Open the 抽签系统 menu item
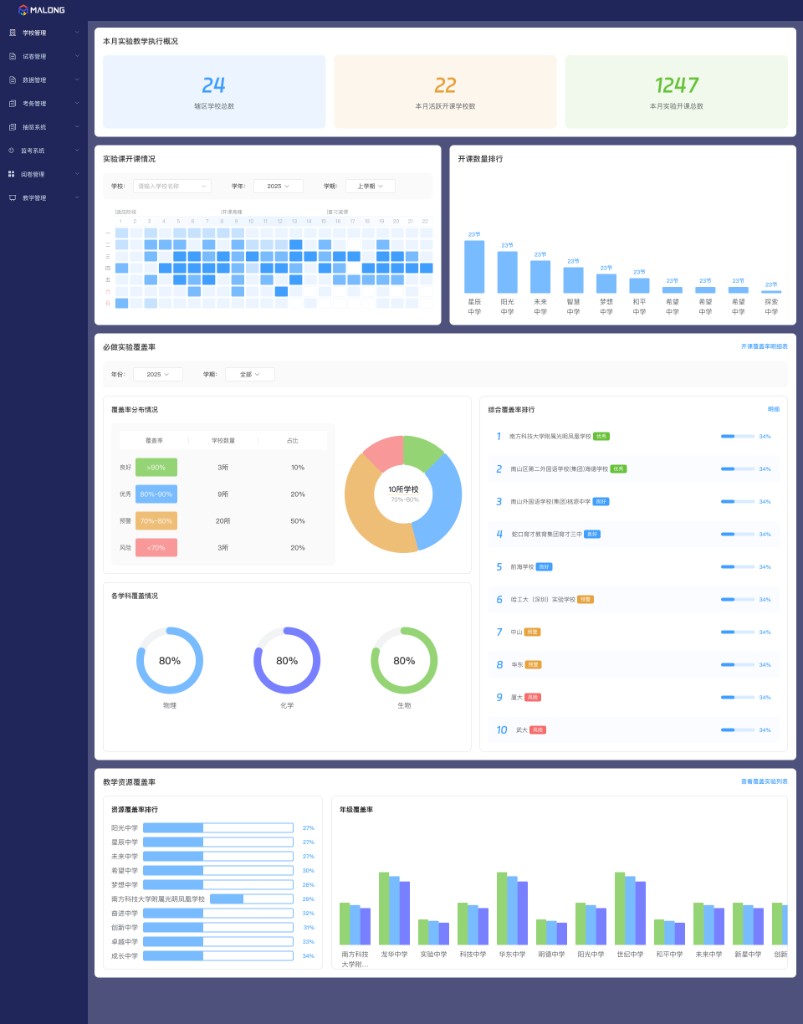The image size is (803, 1024). coord(44,127)
